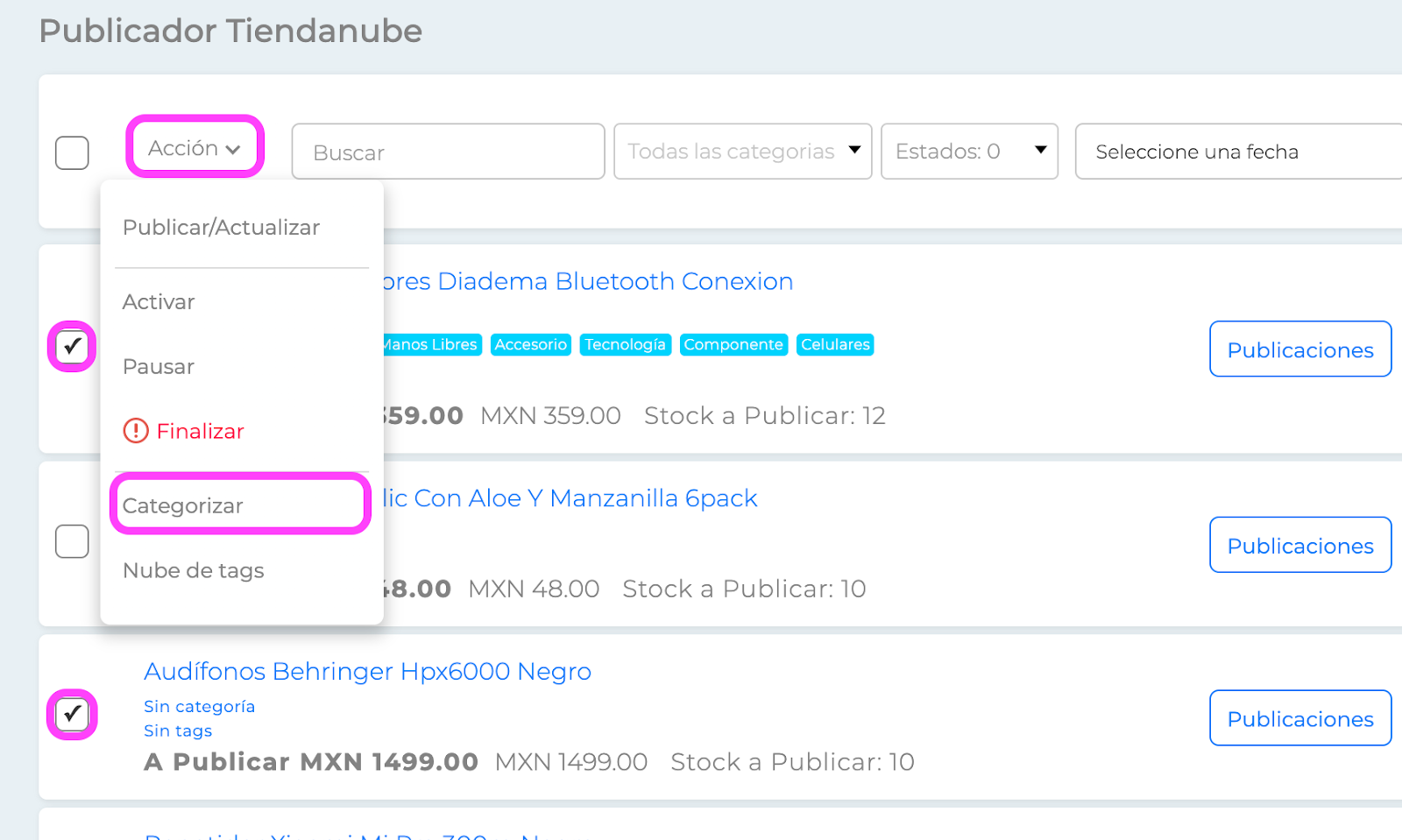Expand the Todas las categorias dropdown

tap(743, 152)
